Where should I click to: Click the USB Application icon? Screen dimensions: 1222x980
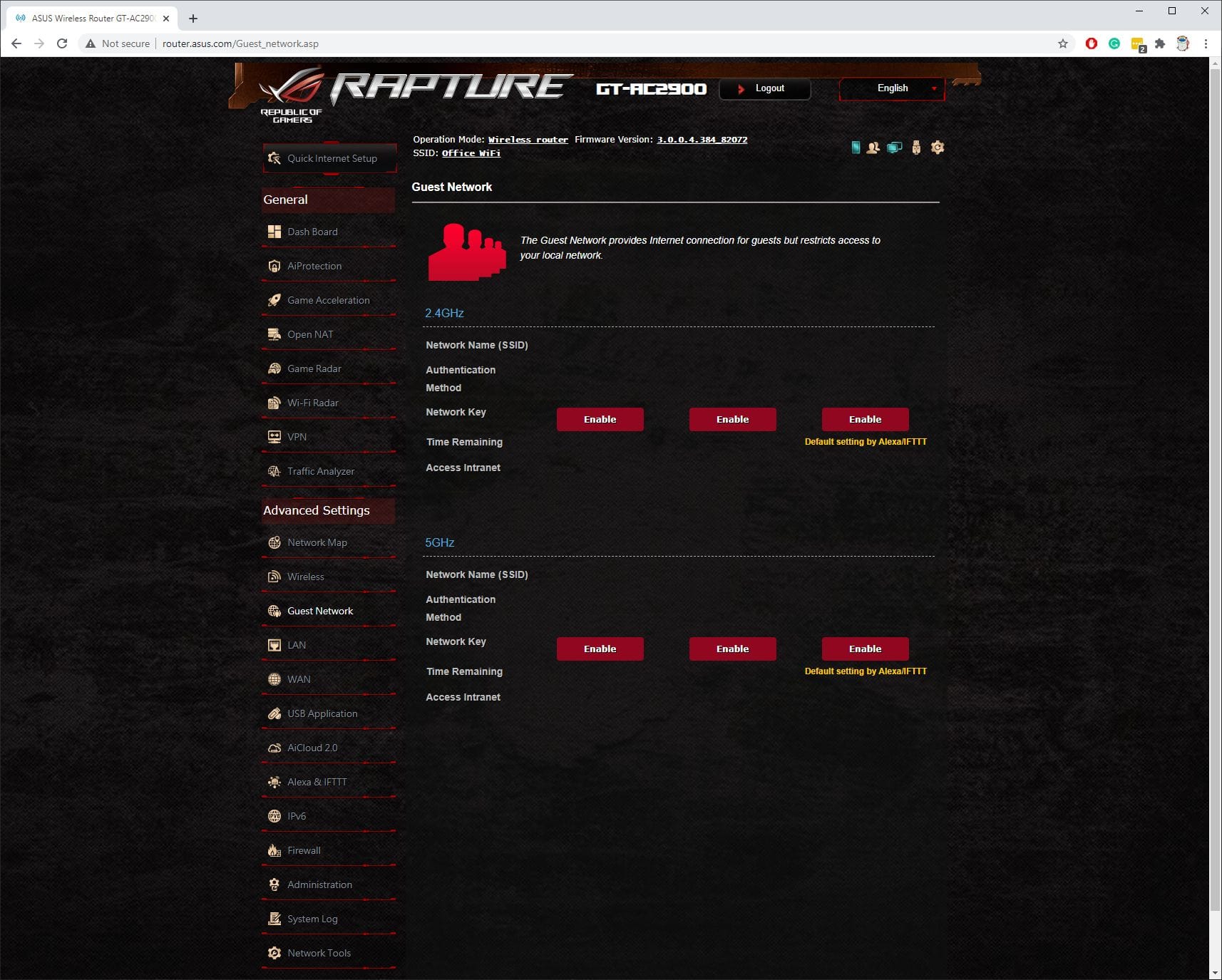coord(274,713)
